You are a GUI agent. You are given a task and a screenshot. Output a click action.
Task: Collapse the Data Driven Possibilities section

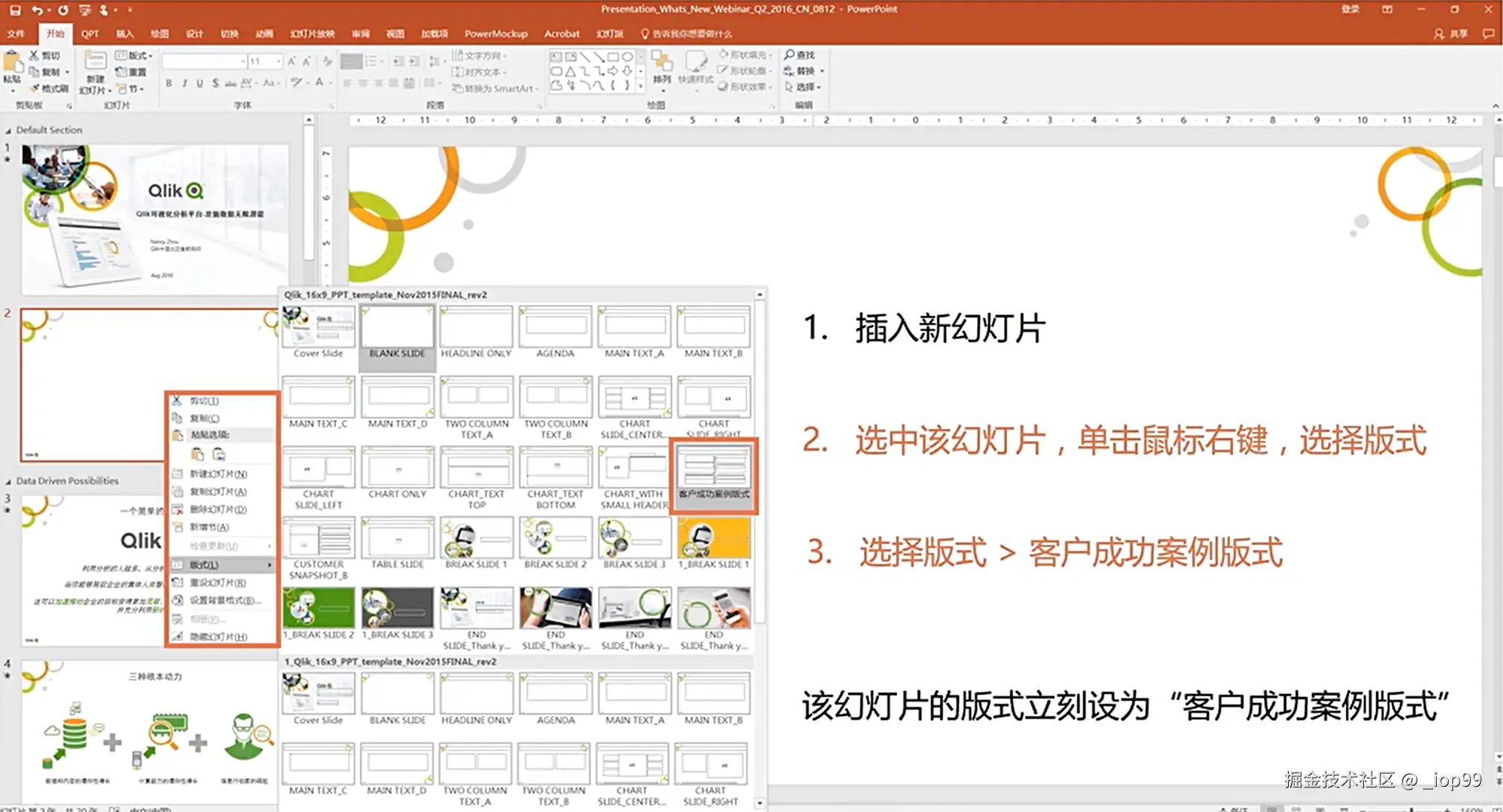(x=8, y=482)
